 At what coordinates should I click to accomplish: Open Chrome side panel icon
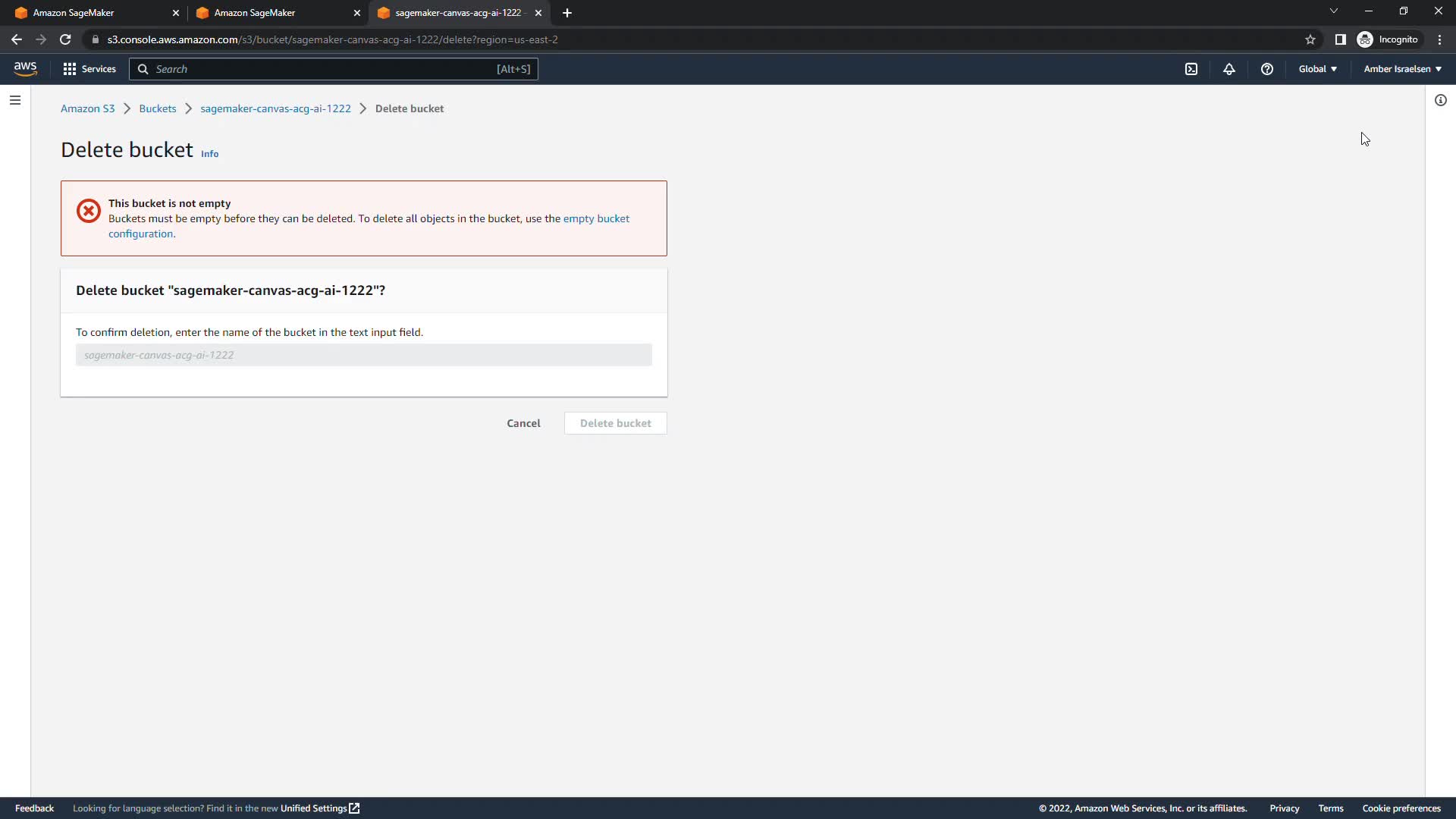tap(1340, 39)
